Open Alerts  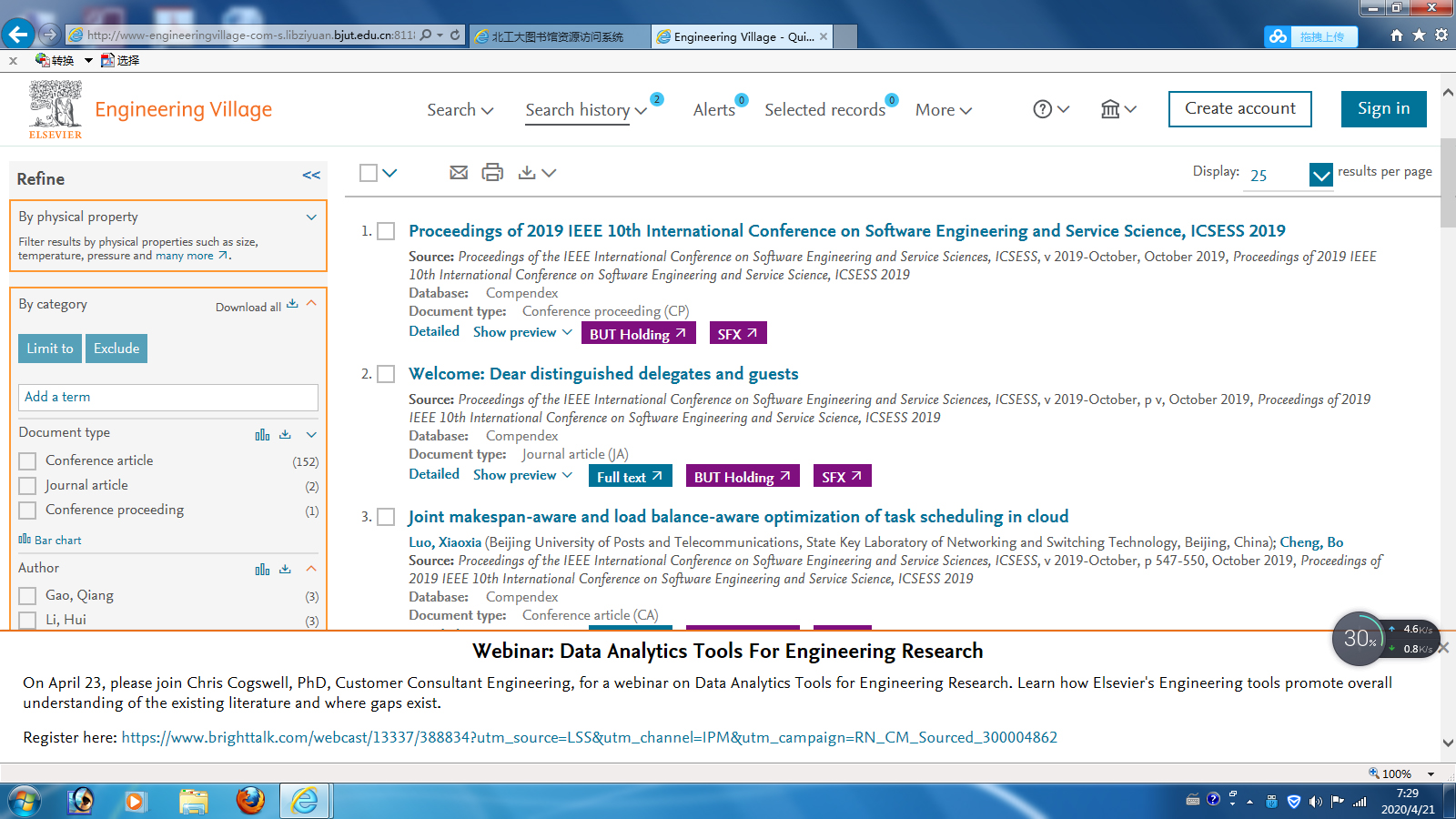pyautogui.click(x=714, y=109)
